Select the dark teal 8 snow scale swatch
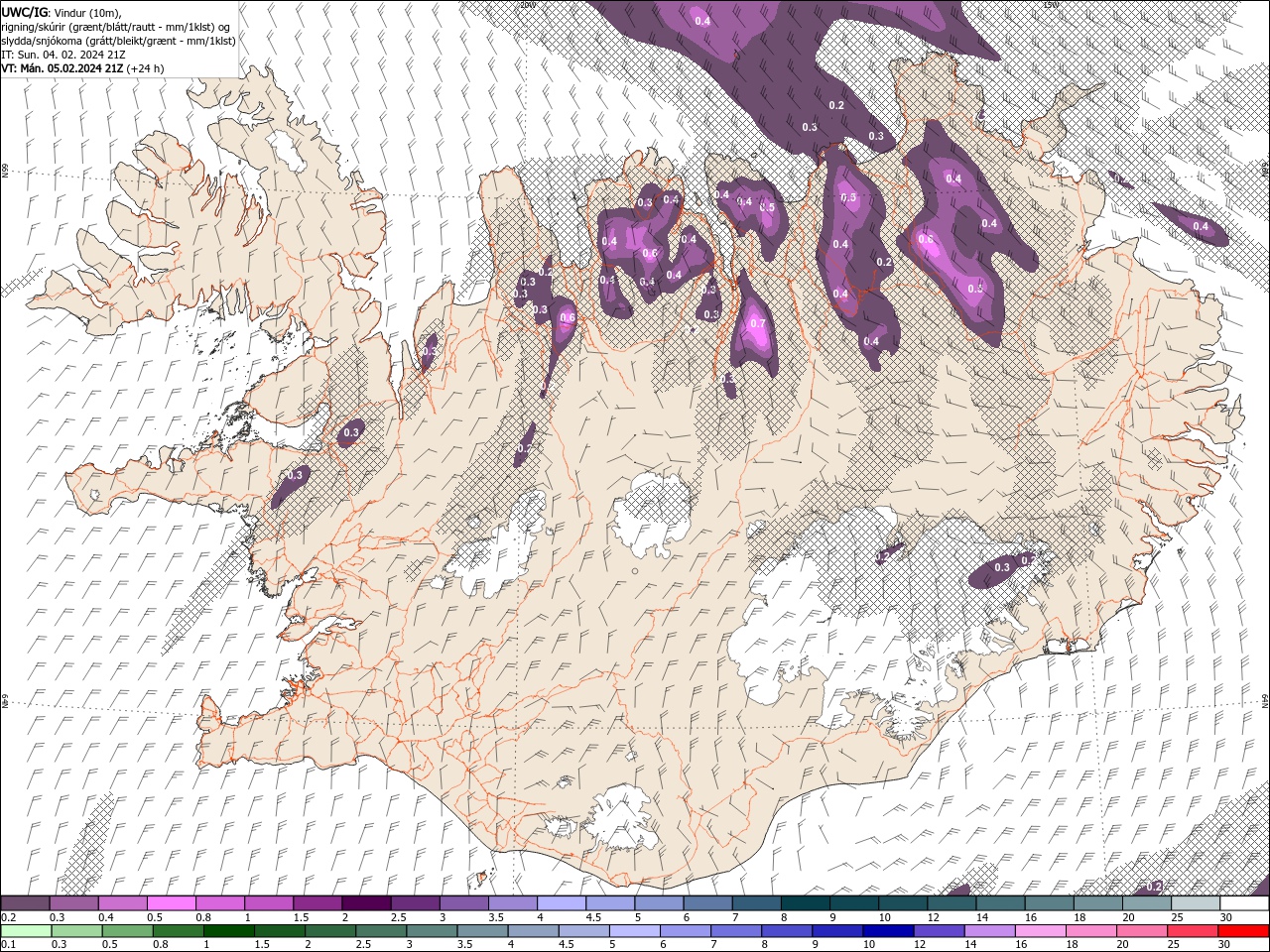 tap(805, 903)
